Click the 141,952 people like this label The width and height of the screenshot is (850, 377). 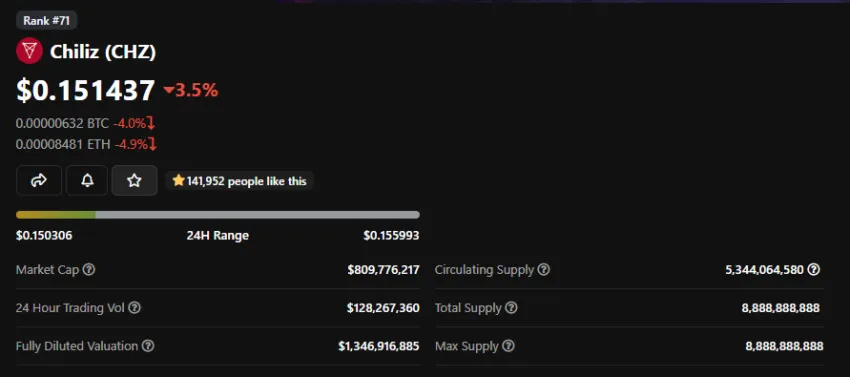pyautogui.click(x=239, y=181)
